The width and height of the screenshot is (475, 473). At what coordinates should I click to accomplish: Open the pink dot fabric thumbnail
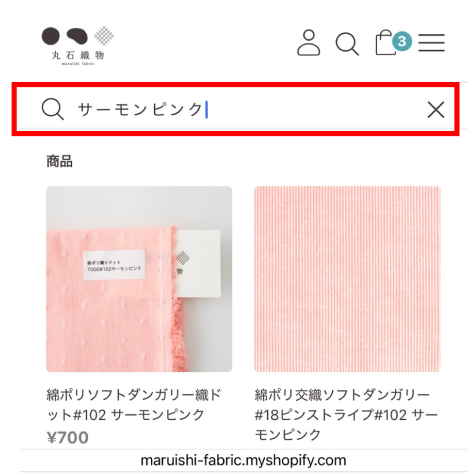click(139, 279)
